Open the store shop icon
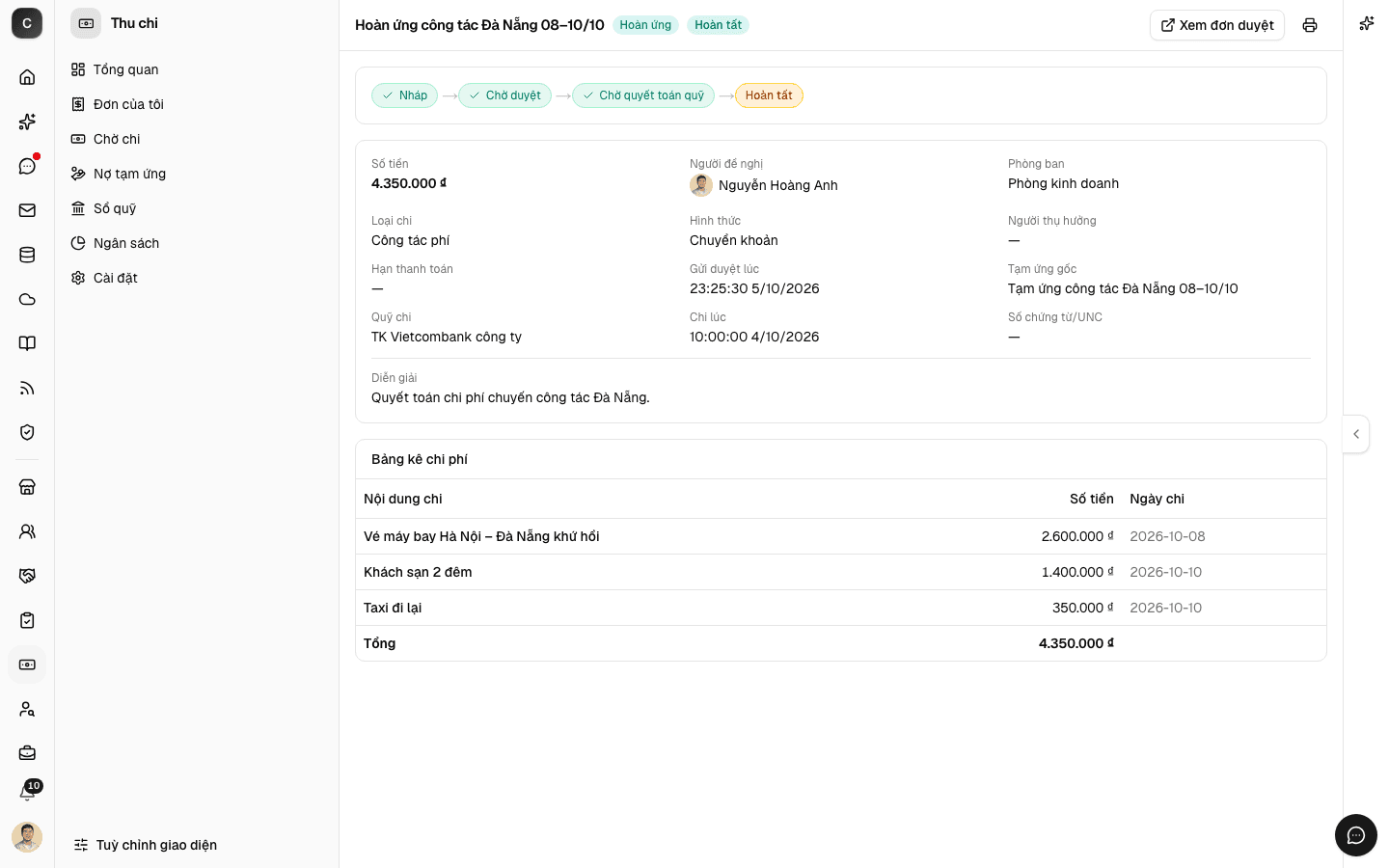Screen dimensions: 1389x868 (27, 487)
